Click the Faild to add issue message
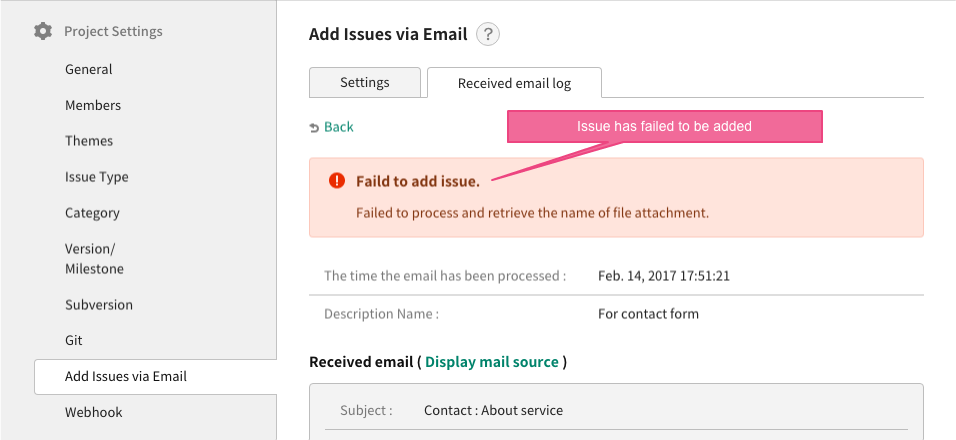Viewport: 956px width, 440px height. (418, 181)
